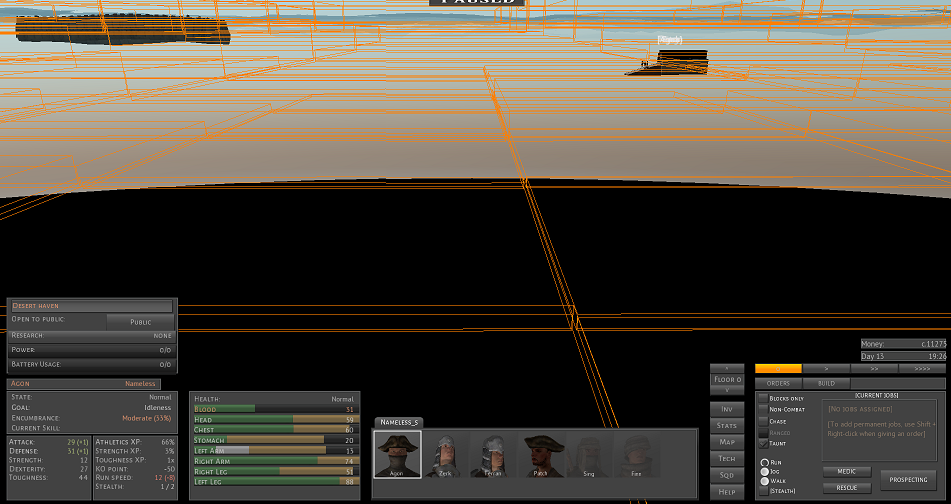Viewport: 951px width, 504px height.
Task: Click the Money display showing c.11275
Action: pos(903,344)
